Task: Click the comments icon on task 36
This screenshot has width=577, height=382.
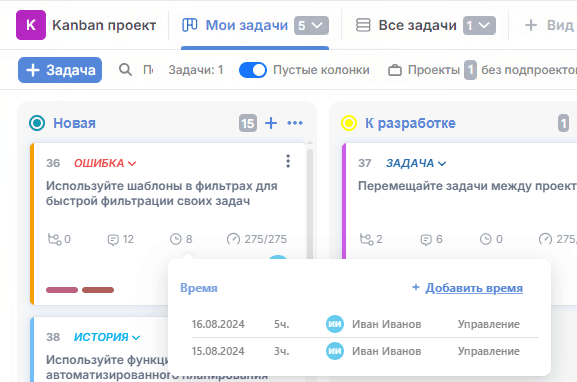Action: click(113, 240)
